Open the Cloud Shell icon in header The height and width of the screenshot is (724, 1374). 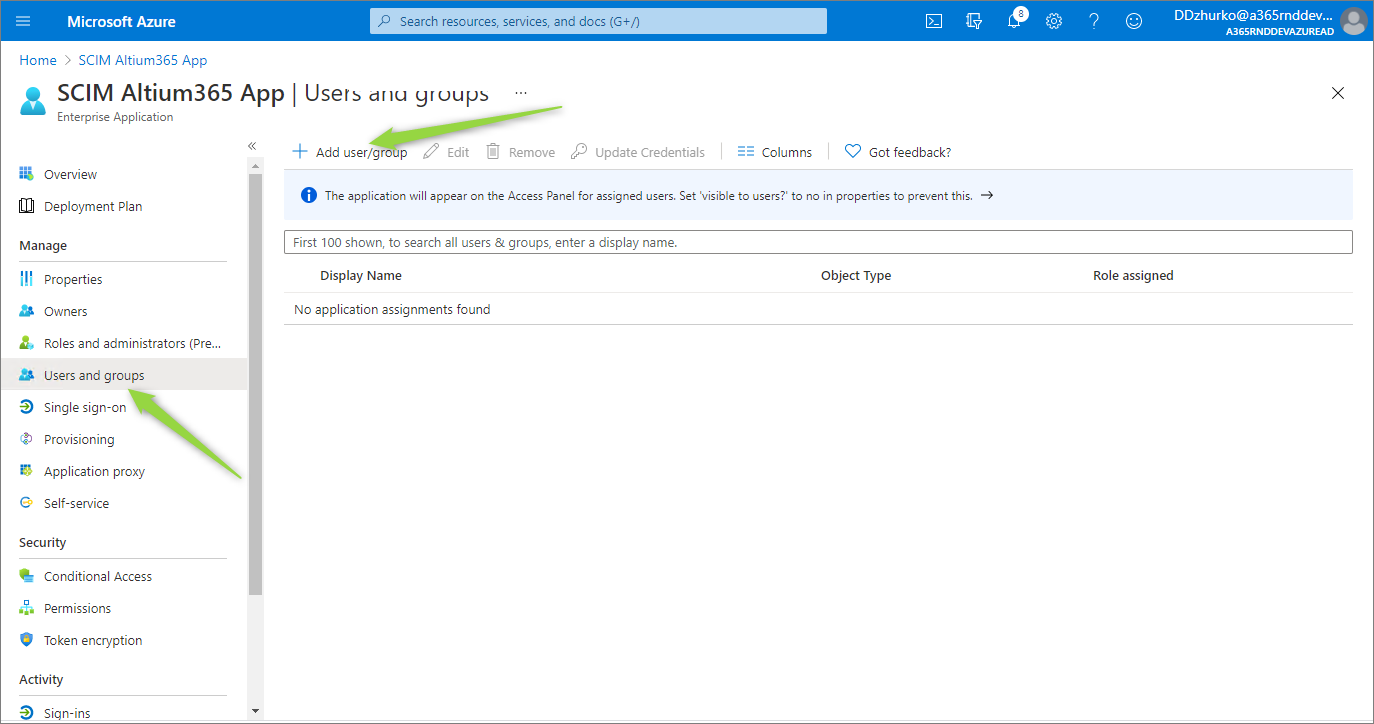tap(934, 21)
